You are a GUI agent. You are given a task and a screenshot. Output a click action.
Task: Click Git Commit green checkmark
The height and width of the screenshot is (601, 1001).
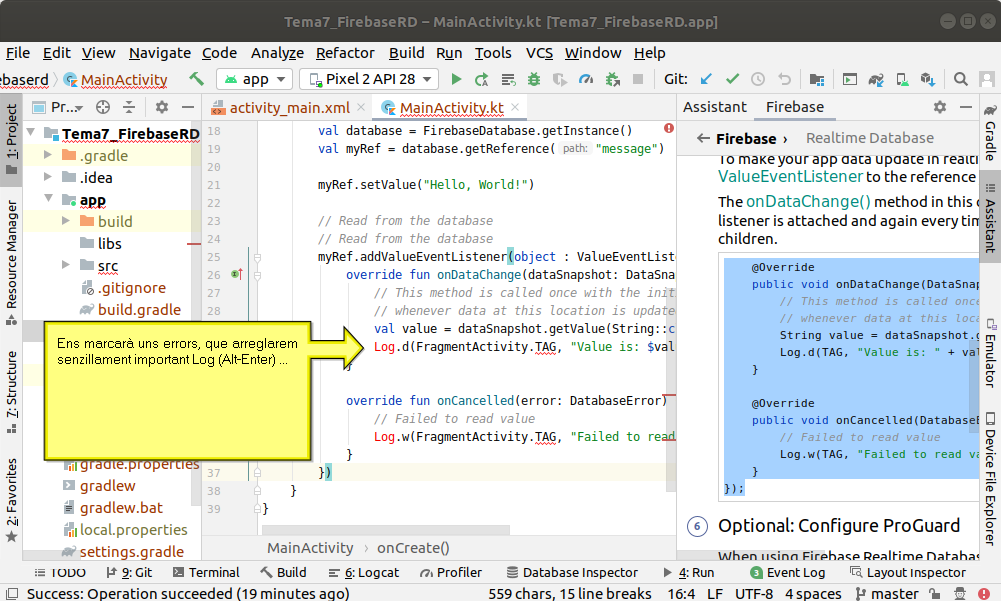coord(732,79)
